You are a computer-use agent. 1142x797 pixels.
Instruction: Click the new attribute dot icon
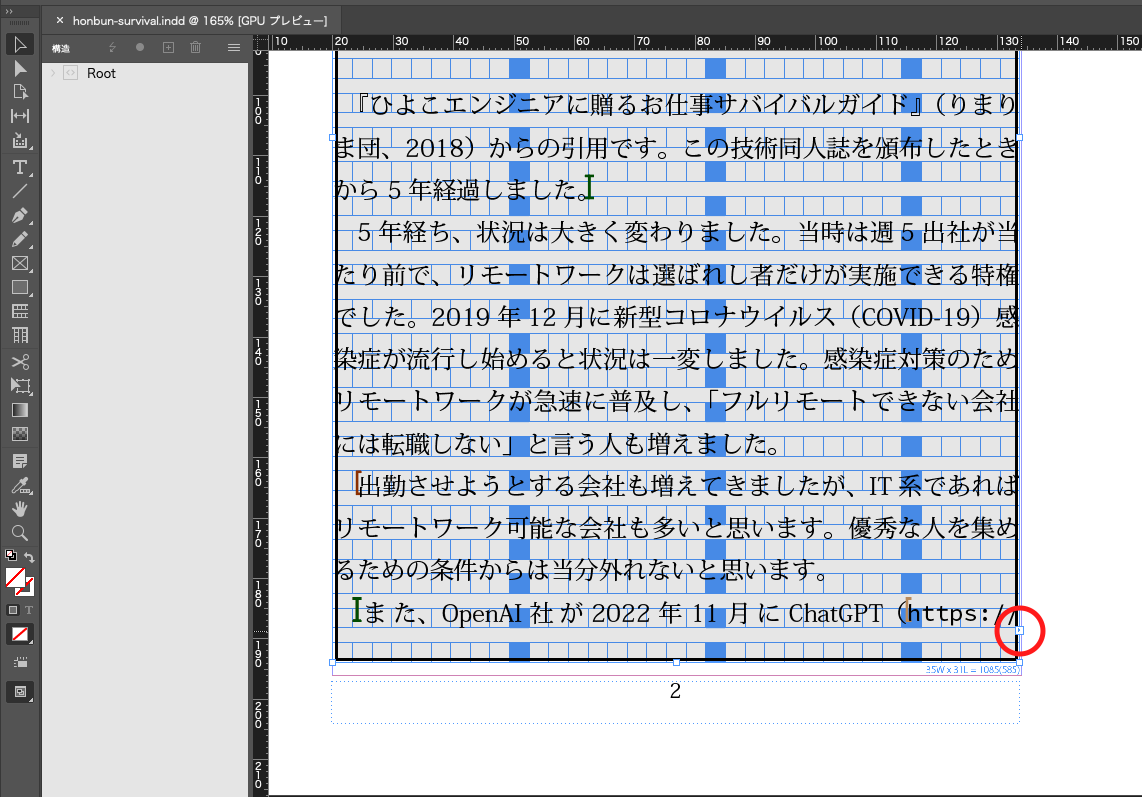point(140,47)
